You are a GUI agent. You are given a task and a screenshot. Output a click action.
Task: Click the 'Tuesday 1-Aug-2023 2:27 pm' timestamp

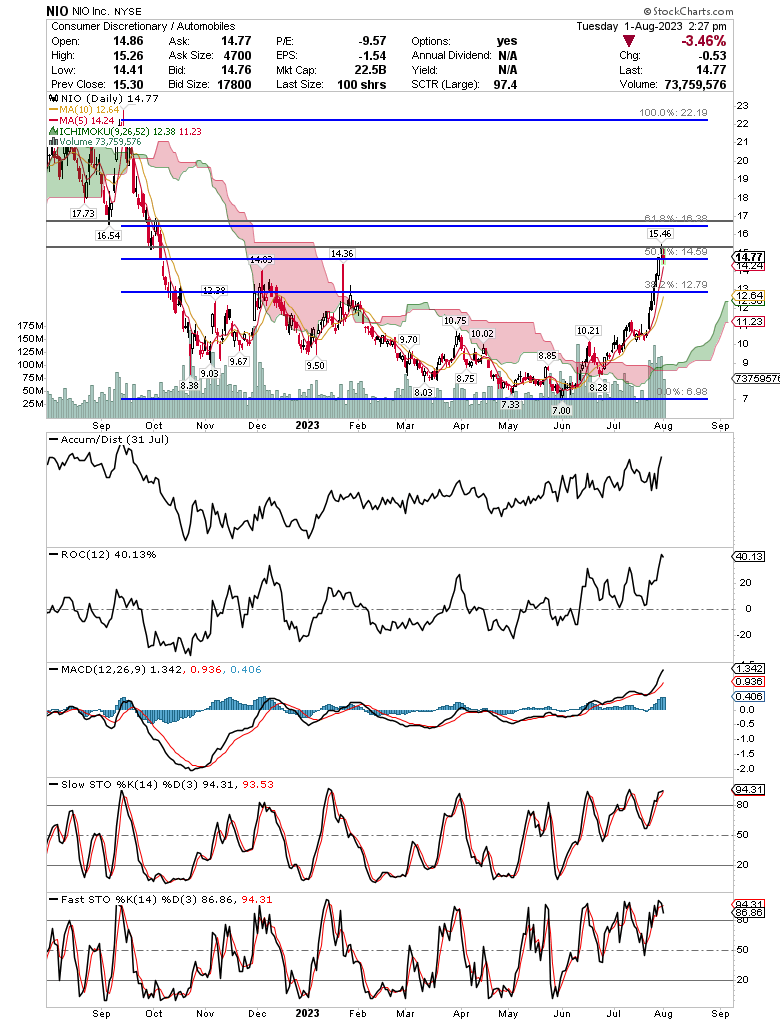(x=652, y=26)
